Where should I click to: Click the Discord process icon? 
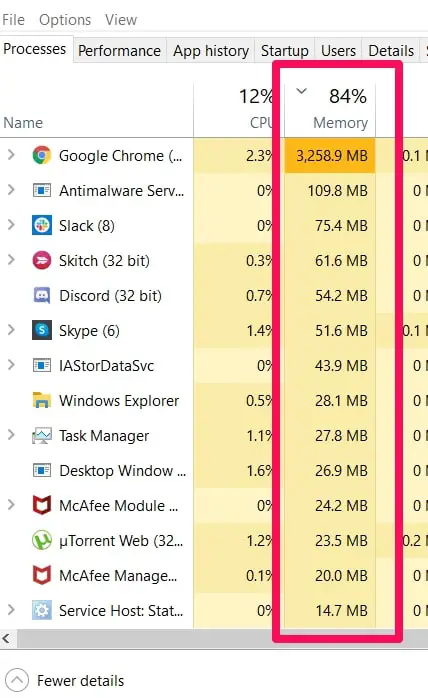[42, 295]
